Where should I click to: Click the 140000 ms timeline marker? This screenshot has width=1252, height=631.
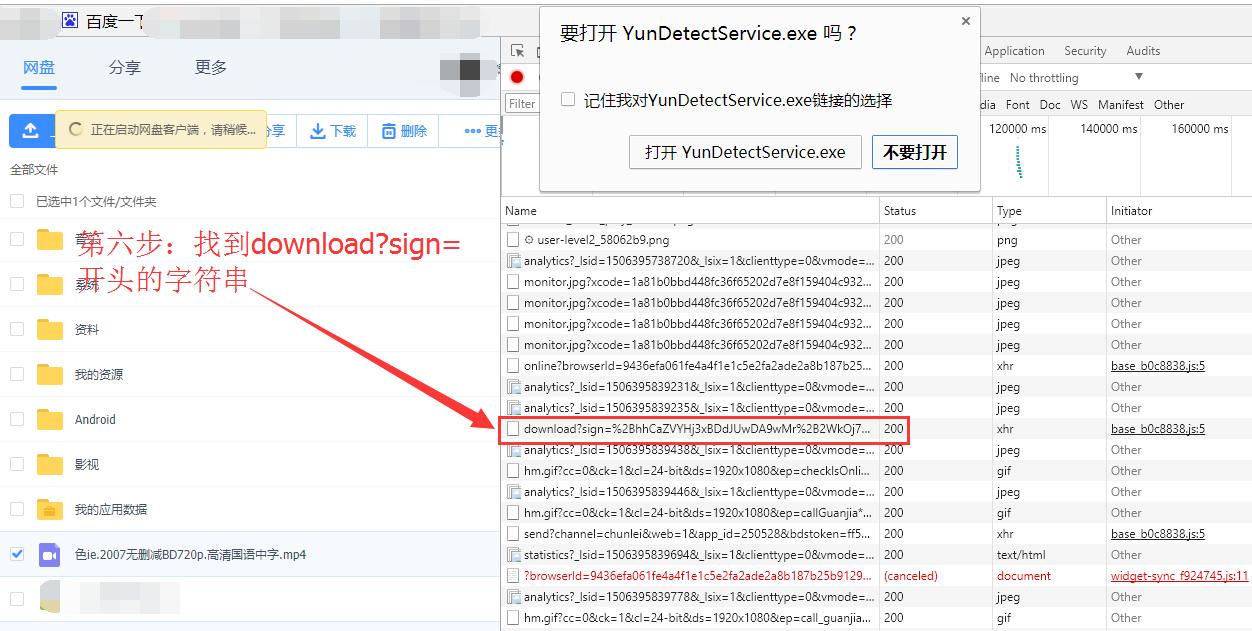click(x=1109, y=129)
